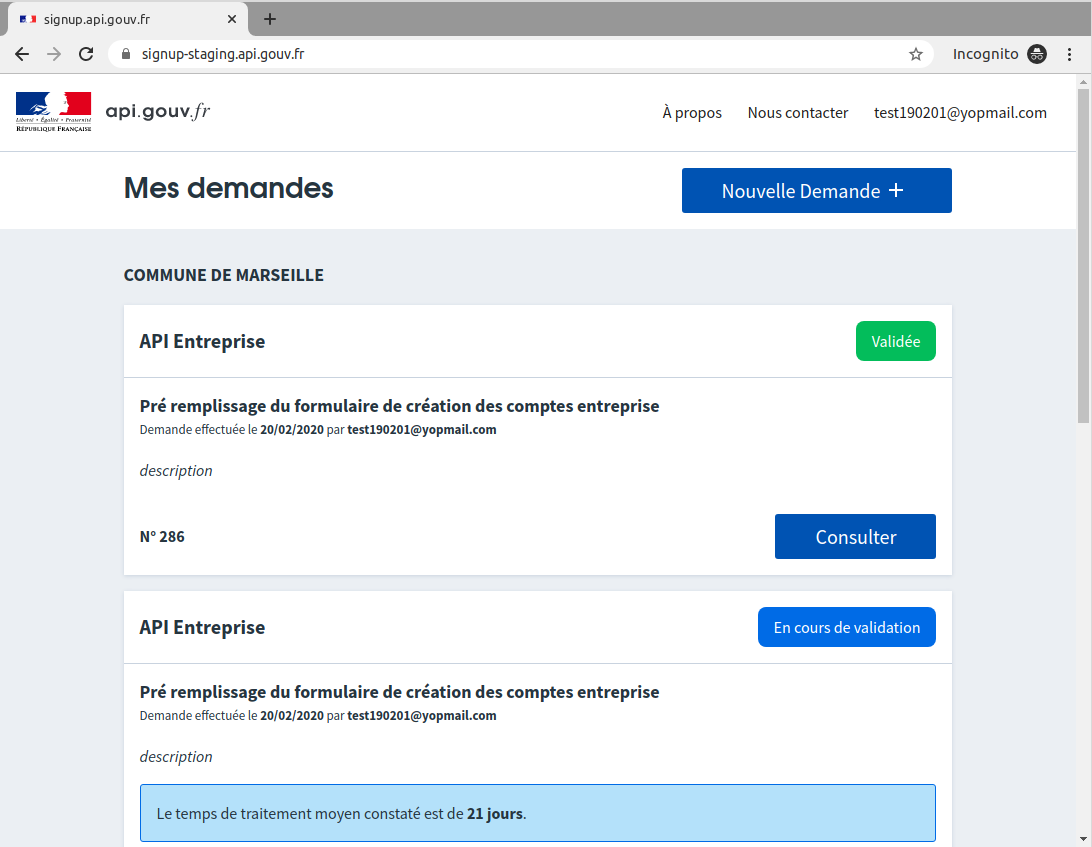The width and height of the screenshot is (1092, 847).
Task: Click the address bar URL field
Action: click(x=500, y=54)
